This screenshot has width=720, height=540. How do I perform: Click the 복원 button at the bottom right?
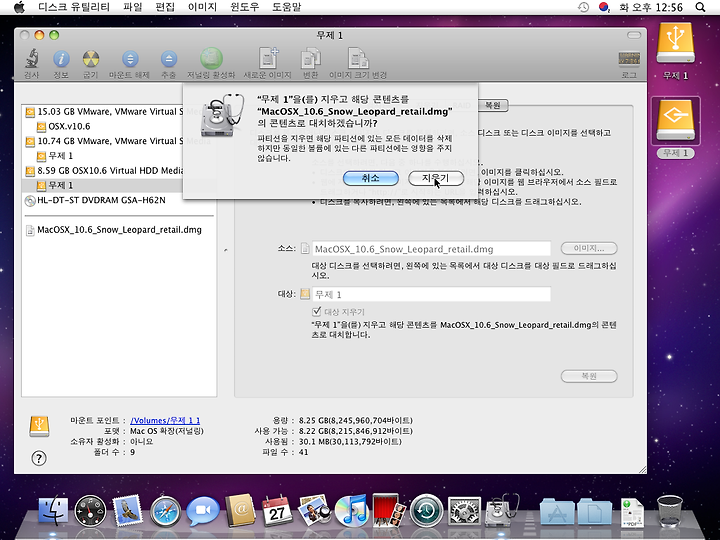tap(589, 376)
